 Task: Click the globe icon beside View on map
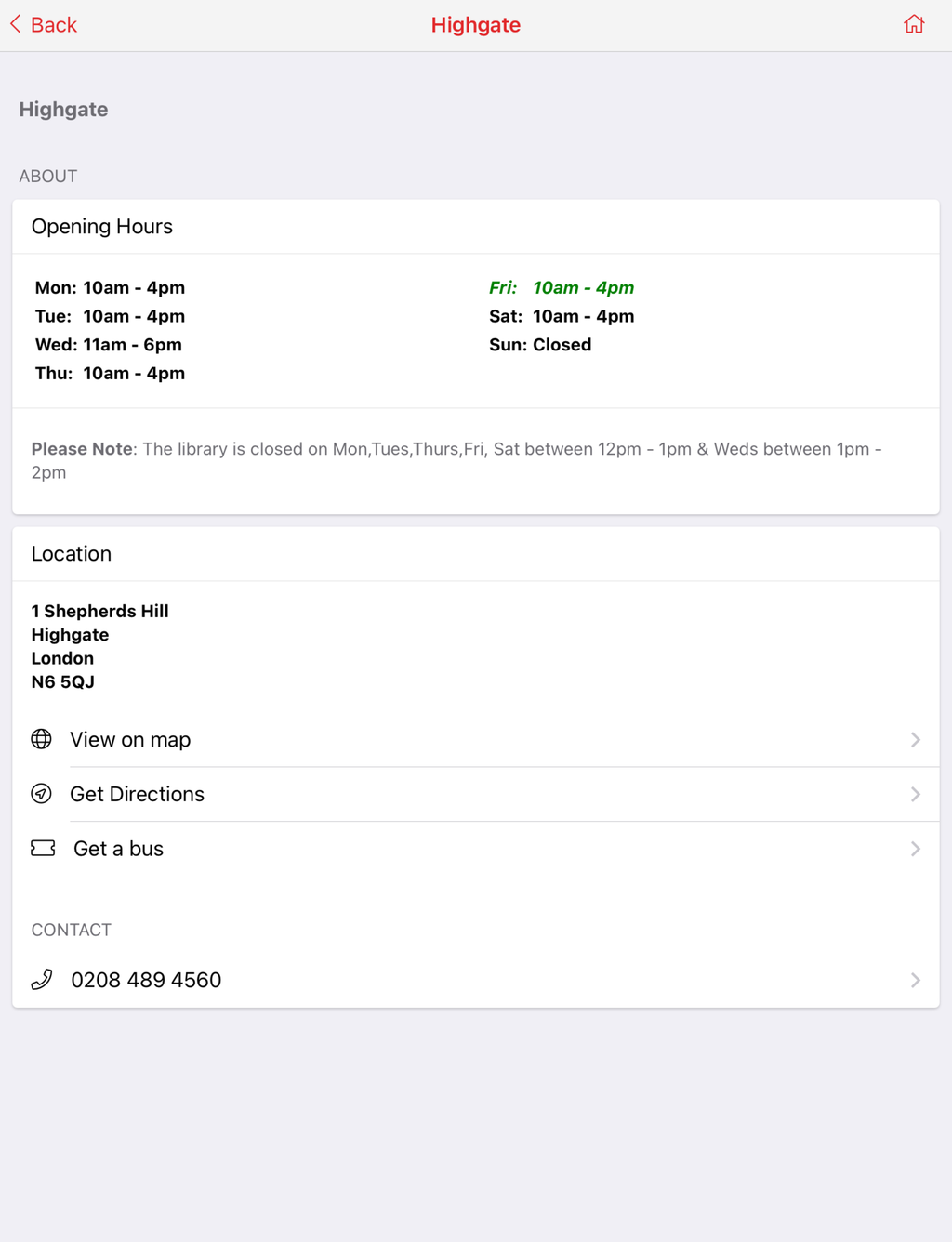pos(42,739)
